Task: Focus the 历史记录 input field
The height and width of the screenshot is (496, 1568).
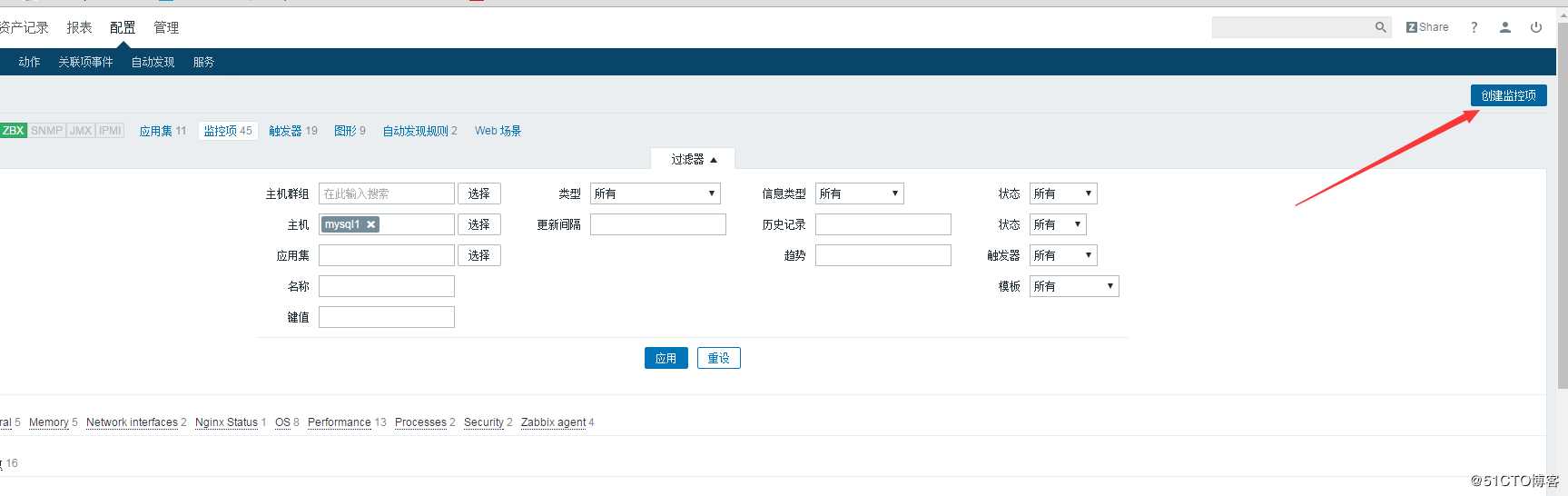Action: (x=883, y=224)
